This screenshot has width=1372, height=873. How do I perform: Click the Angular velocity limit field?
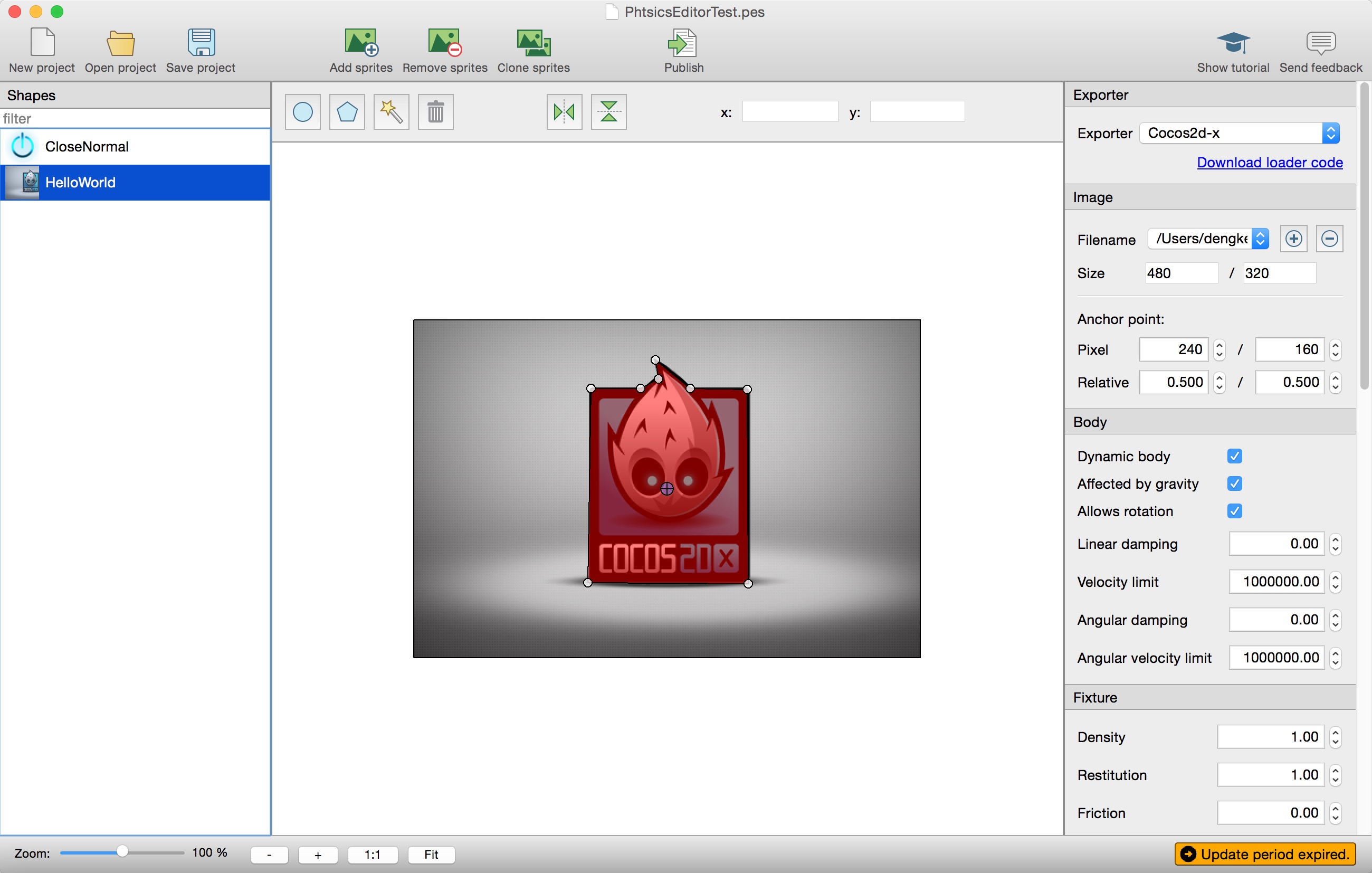[x=1276, y=658]
